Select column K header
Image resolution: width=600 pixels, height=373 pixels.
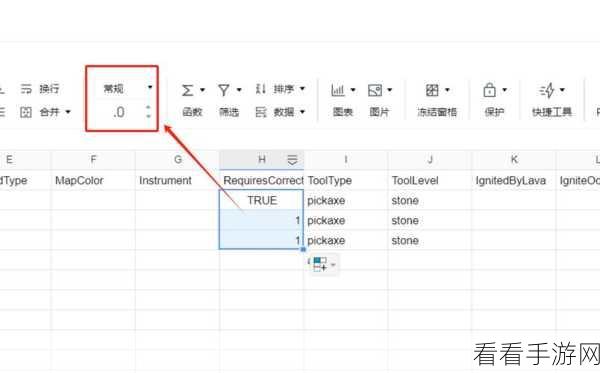(x=514, y=160)
